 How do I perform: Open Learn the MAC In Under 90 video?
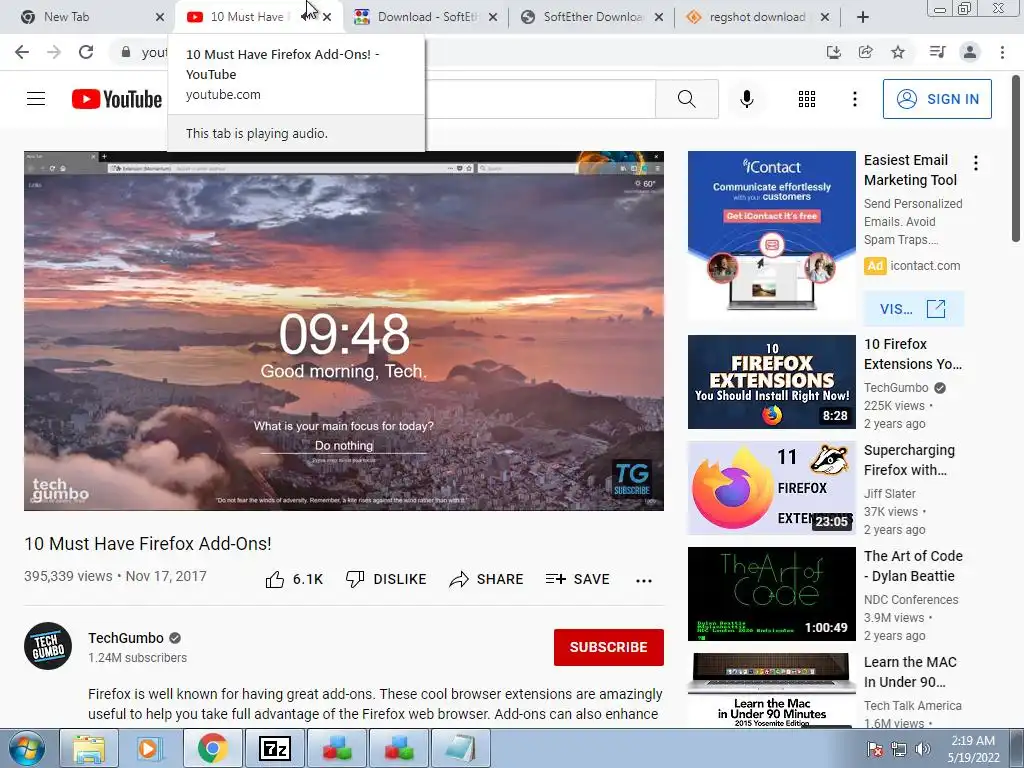tap(771, 691)
